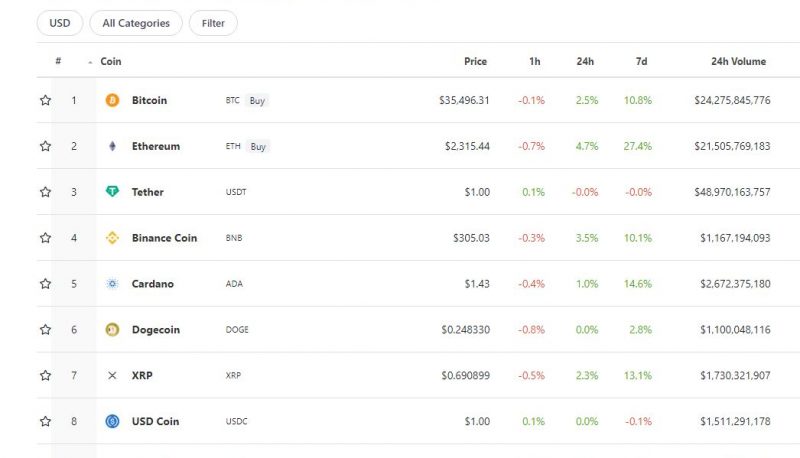Toggle favorite star for Bitcoin
The height and width of the screenshot is (458, 800).
(45, 100)
